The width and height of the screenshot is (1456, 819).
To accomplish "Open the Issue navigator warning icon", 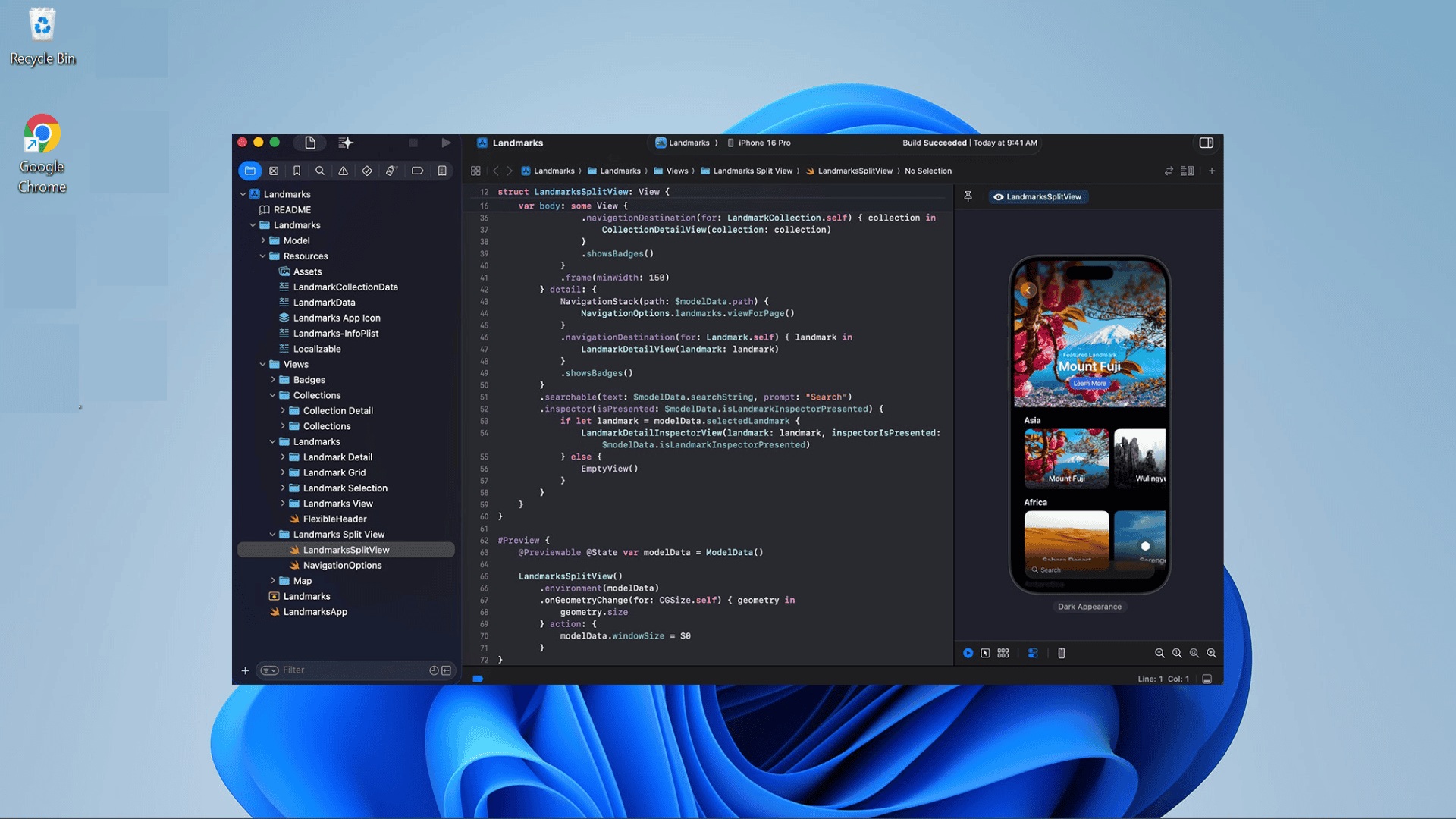I will pyautogui.click(x=344, y=171).
